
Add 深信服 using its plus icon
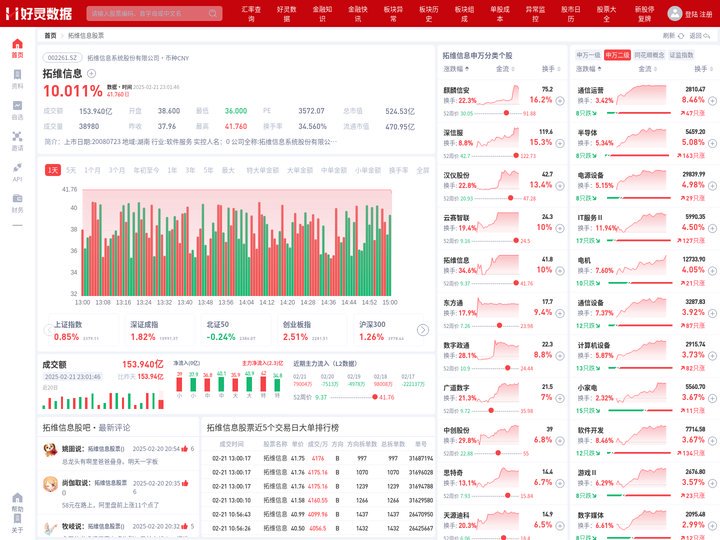[560, 143]
